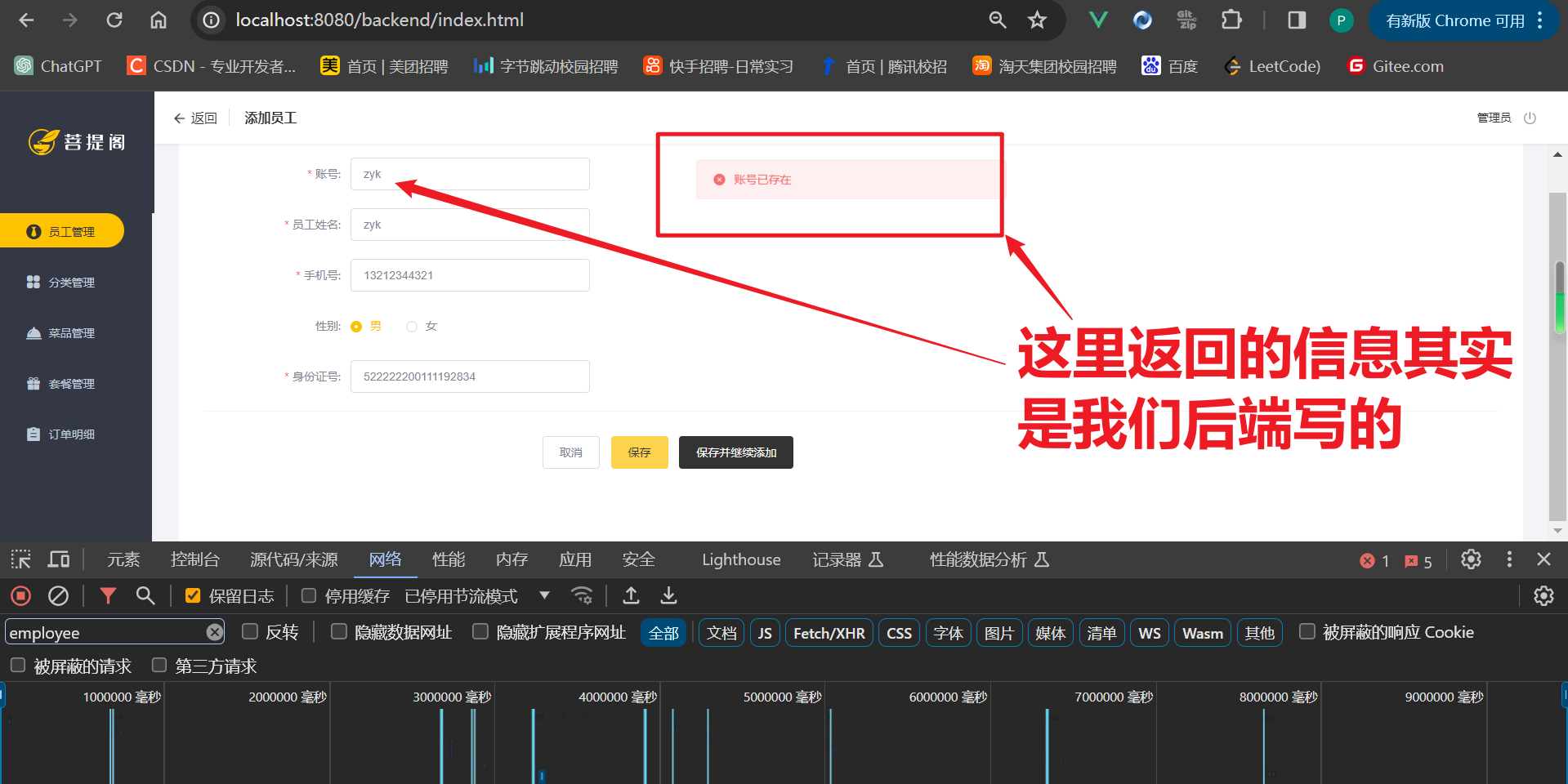Export HAR file download icon
1568x784 pixels.
coord(668,596)
